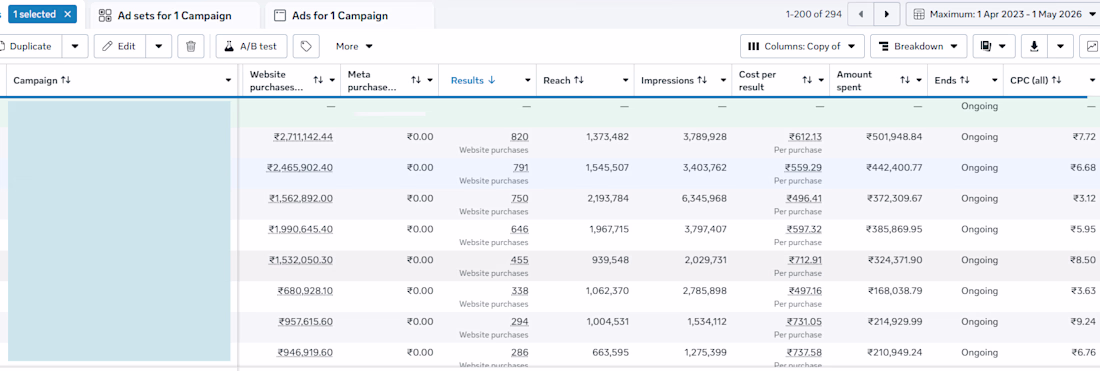Click website purchases value ₹957,615.60
The image size is (1100, 371).
click(305, 322)
